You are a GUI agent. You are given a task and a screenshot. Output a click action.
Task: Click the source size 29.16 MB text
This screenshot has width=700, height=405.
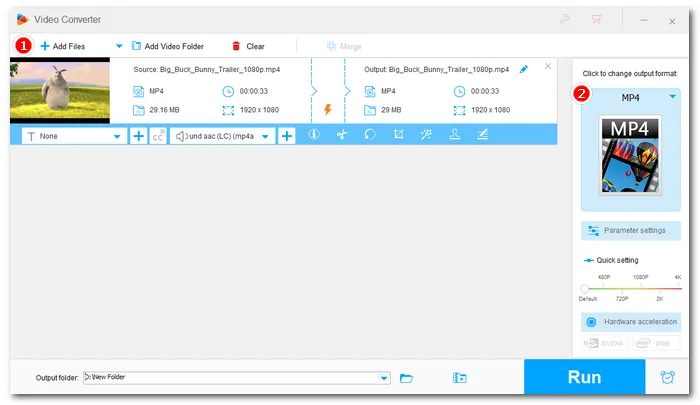pos(164,109)
